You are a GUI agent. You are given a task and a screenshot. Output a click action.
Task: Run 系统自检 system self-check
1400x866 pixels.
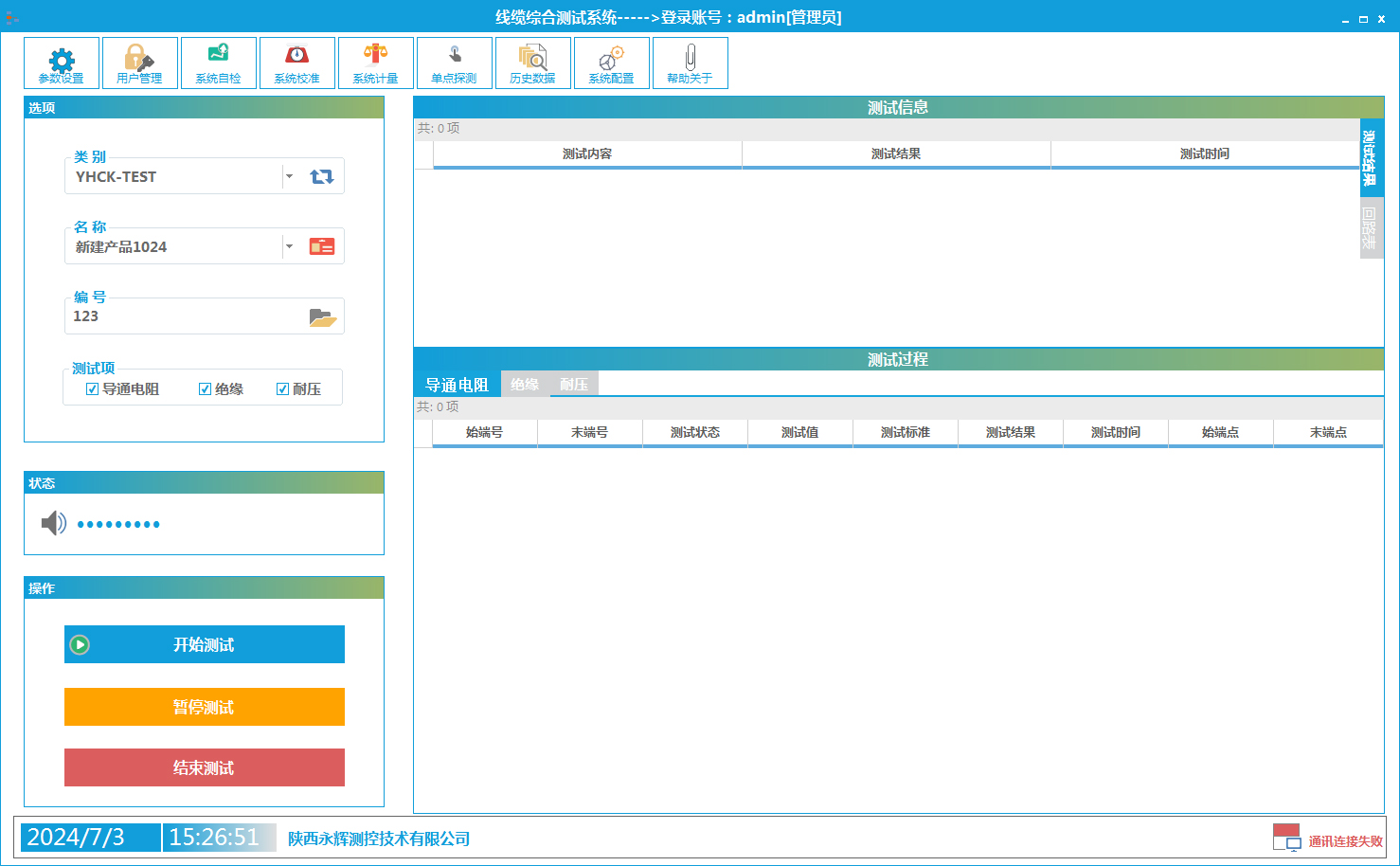coord(219,63)
